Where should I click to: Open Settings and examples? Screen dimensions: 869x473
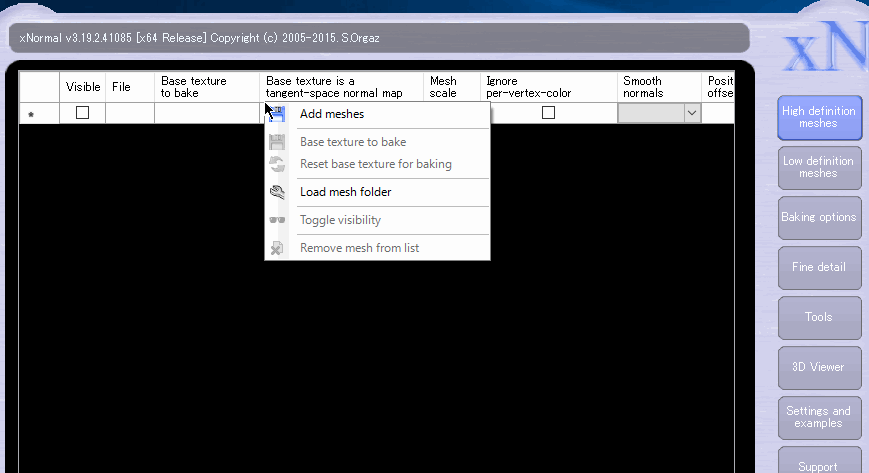tap(820, 418)
